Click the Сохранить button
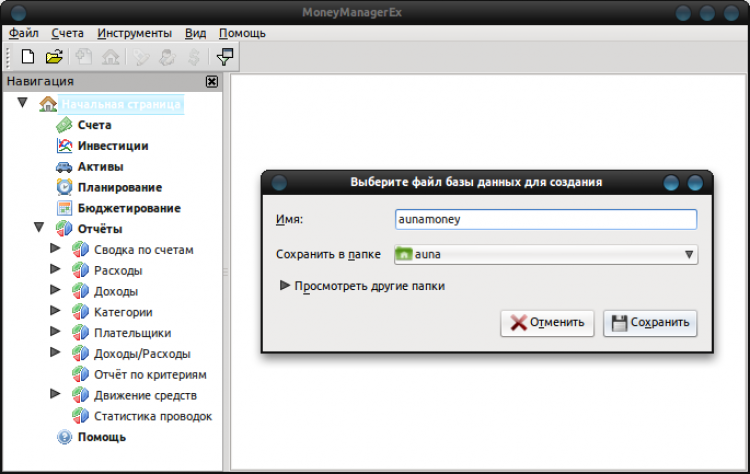 650,323
